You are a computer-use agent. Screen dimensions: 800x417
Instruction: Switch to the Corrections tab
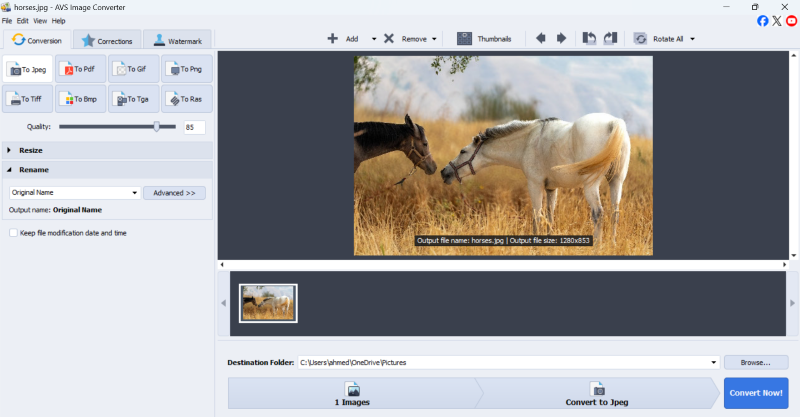coord(107,41)
